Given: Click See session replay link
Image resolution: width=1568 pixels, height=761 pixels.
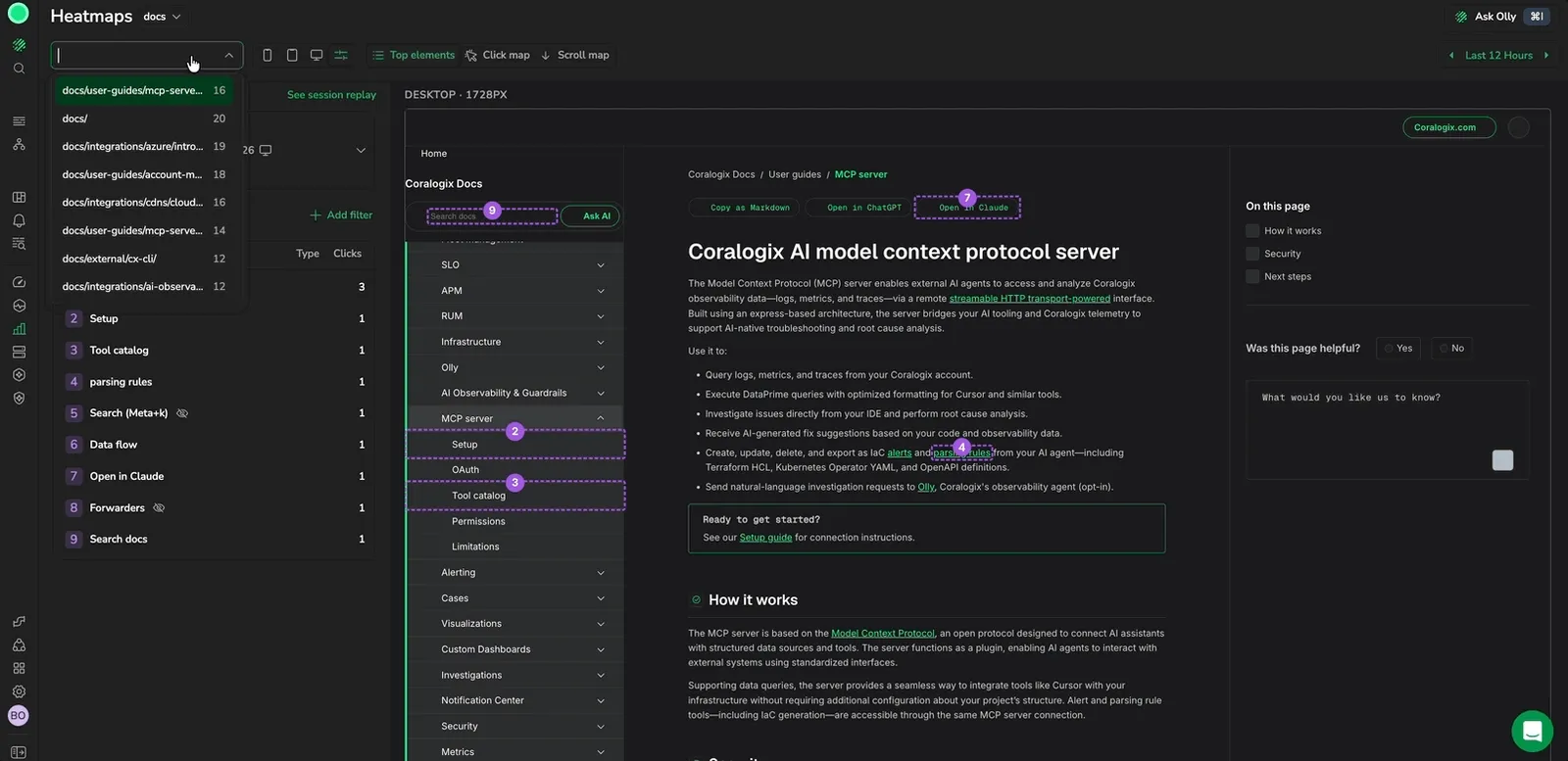Looking at the screenshot, I should click(x=331, y=95).
